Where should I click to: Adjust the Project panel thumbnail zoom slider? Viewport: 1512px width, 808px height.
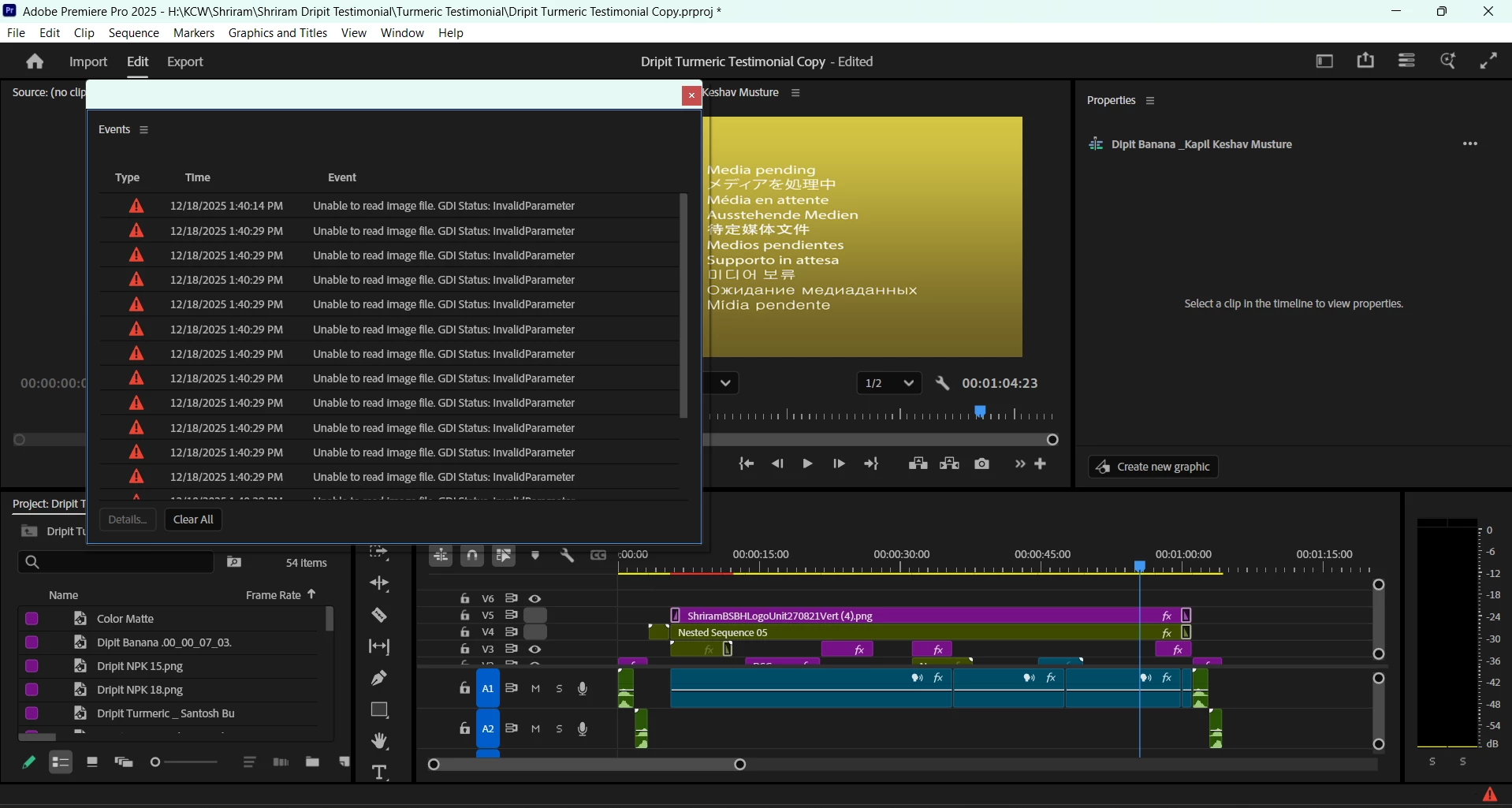pos(184,761)
